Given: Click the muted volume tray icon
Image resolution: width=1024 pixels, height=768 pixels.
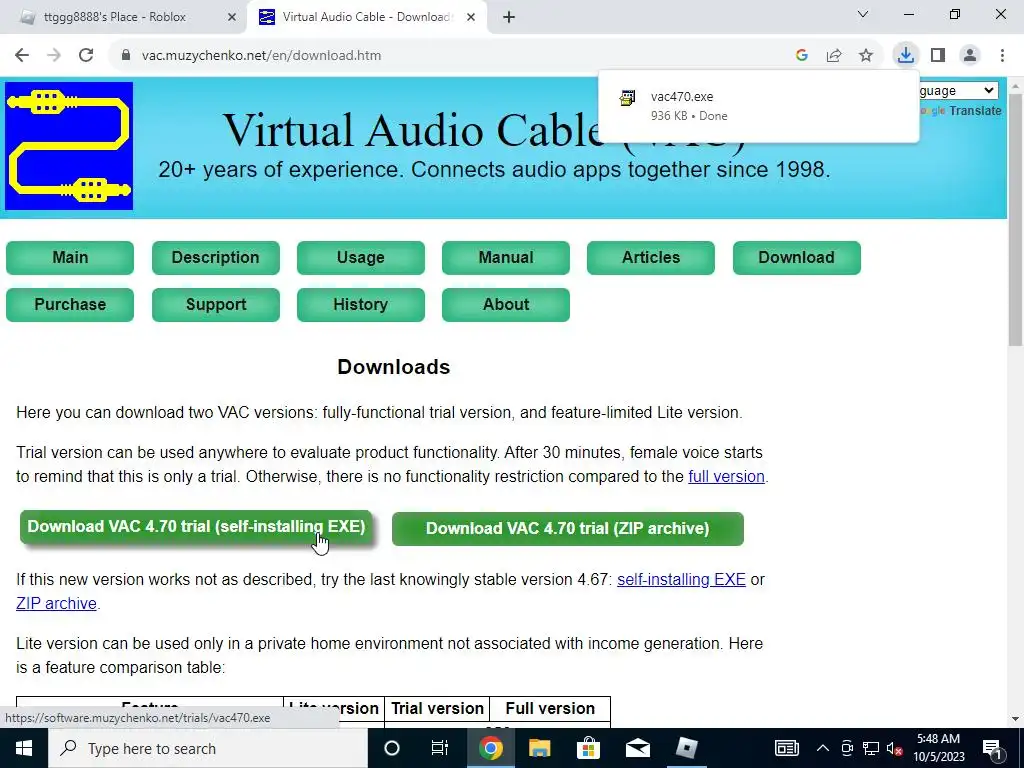Looking at the screenshot, I should [x=894, y=748].
